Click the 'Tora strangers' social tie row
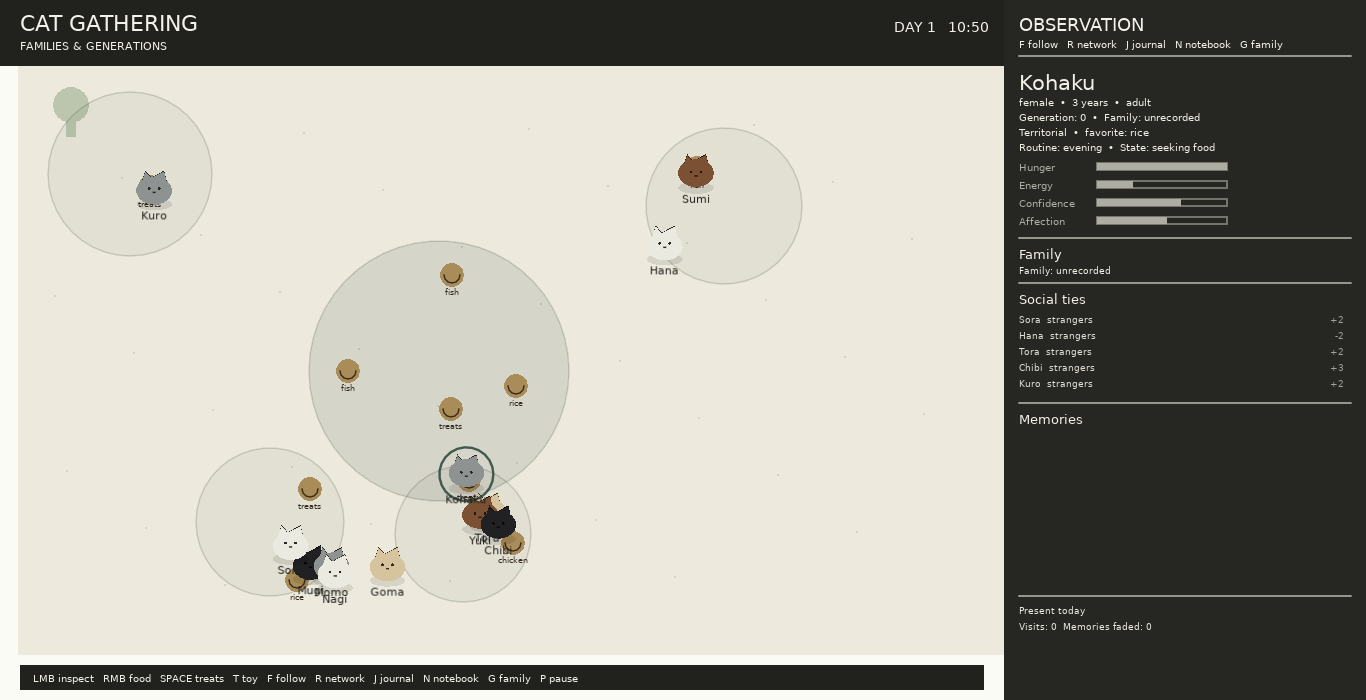 click(x=1181, y=352)
